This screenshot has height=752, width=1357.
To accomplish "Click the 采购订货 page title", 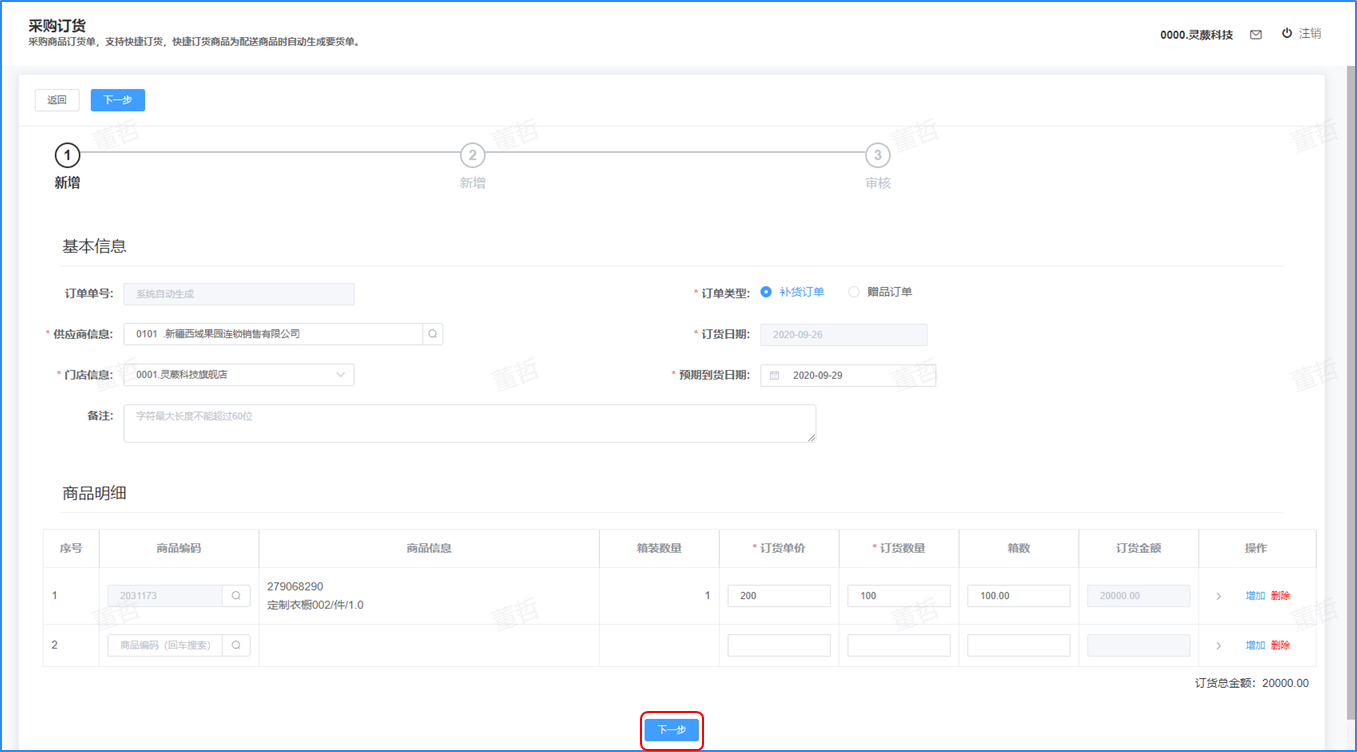I will tap(57, 25).
